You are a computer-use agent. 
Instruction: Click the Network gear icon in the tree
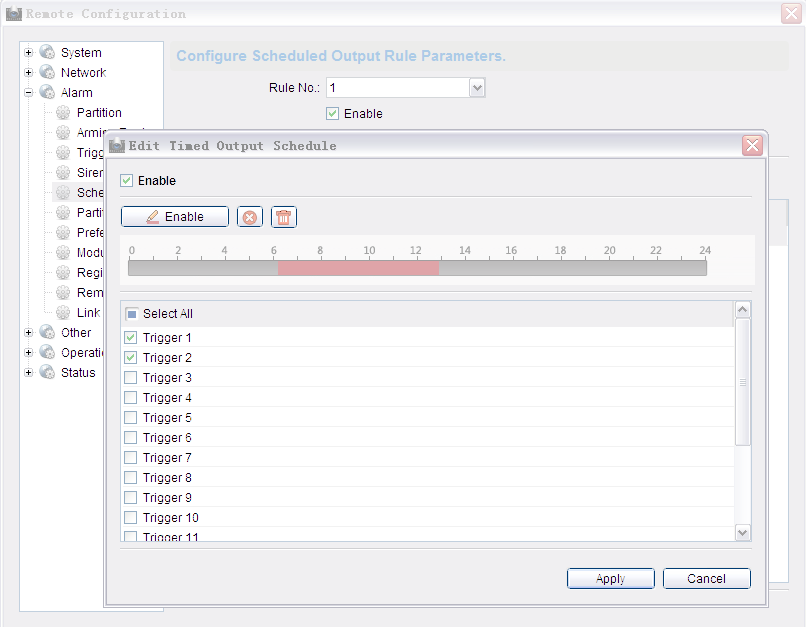click(47, 72)
